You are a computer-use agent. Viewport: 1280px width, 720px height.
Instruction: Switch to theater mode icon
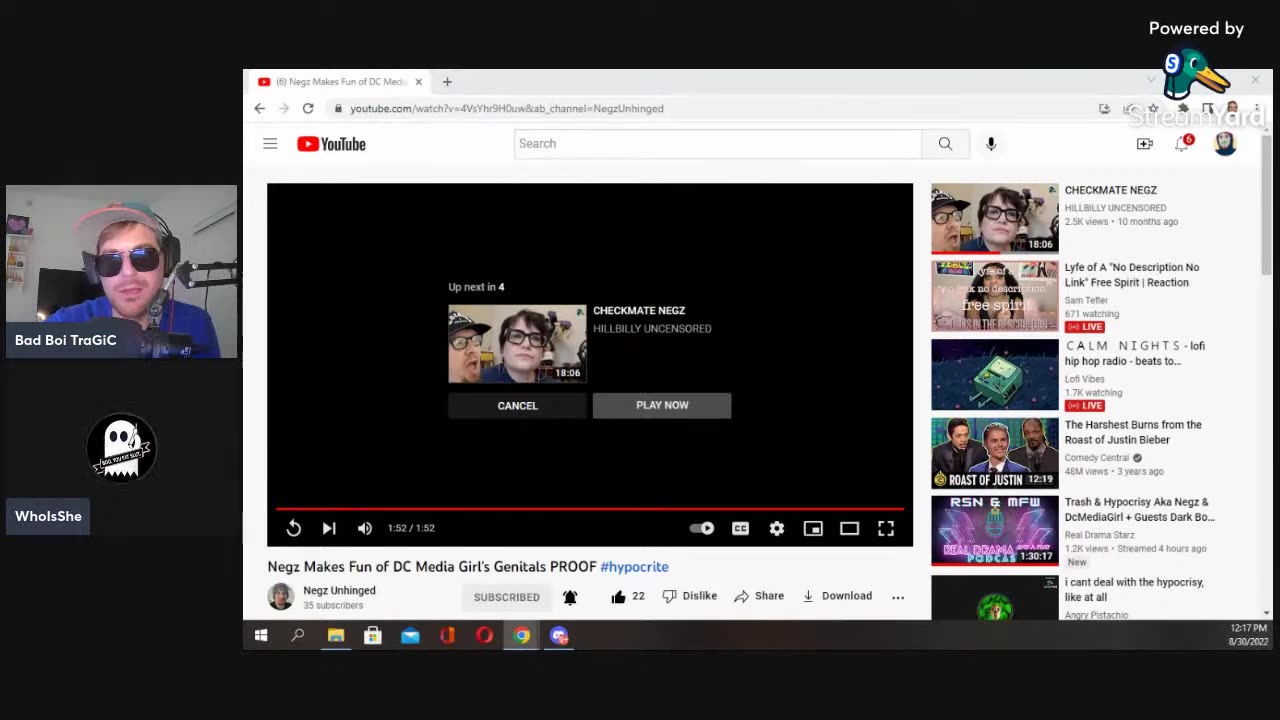(x=849, y=528)
